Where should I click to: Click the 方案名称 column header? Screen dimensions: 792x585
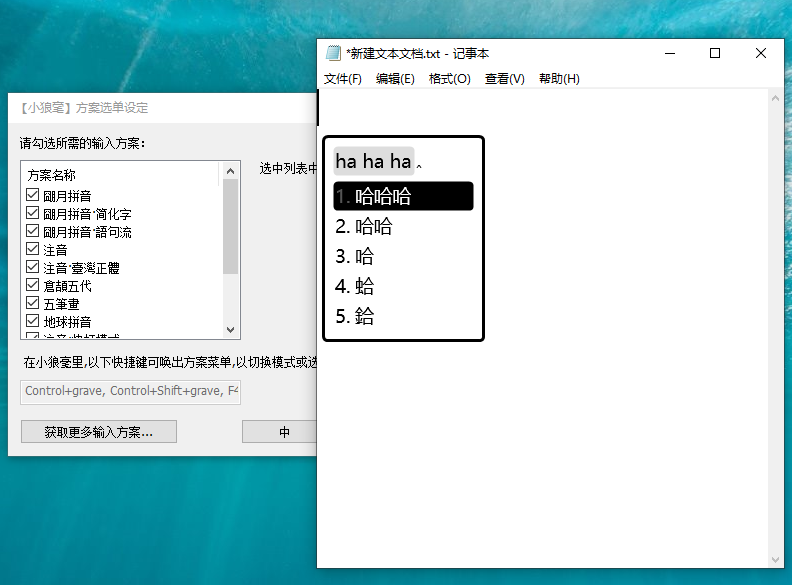click(120, 175)
